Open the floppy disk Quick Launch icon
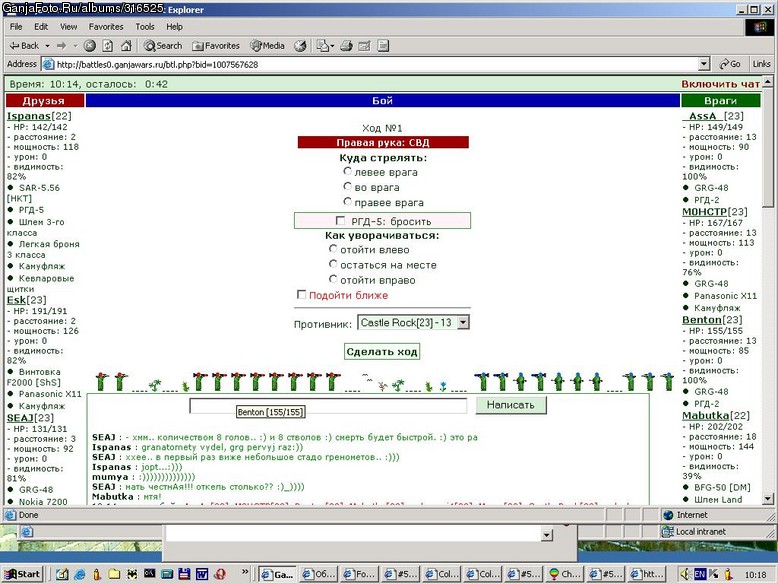Screen dimensions: 778x584 coord(184,574)
